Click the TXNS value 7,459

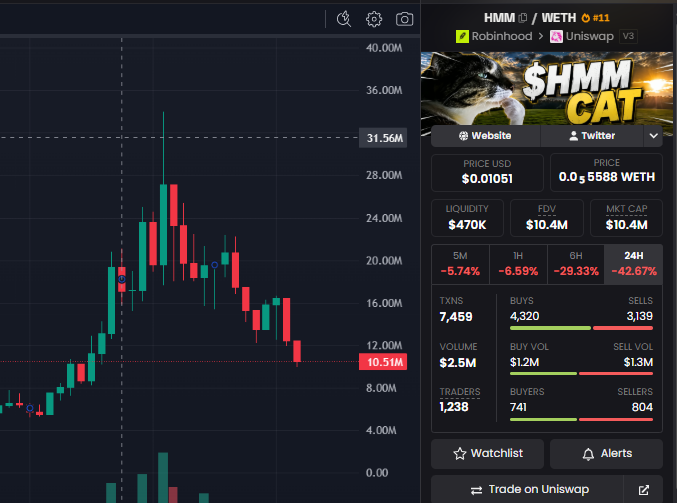[456, 317]
